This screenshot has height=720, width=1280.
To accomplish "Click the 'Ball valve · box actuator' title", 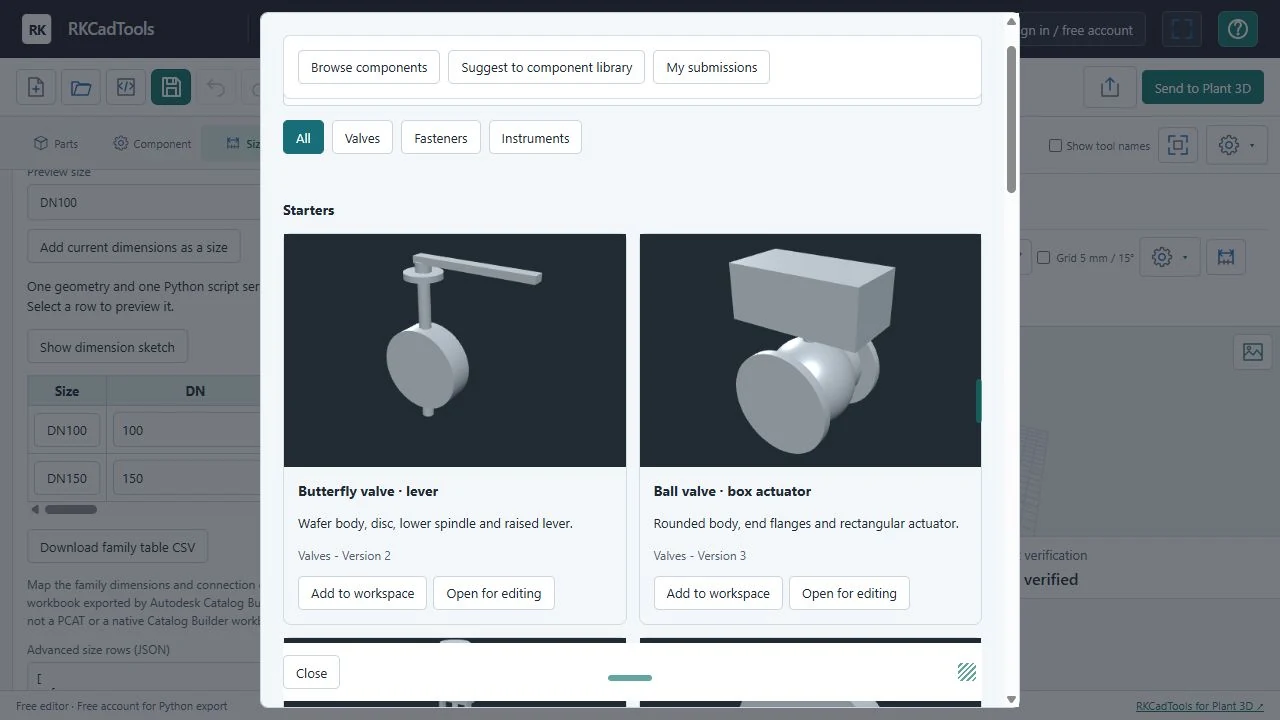I will click(x=732, y=491).
